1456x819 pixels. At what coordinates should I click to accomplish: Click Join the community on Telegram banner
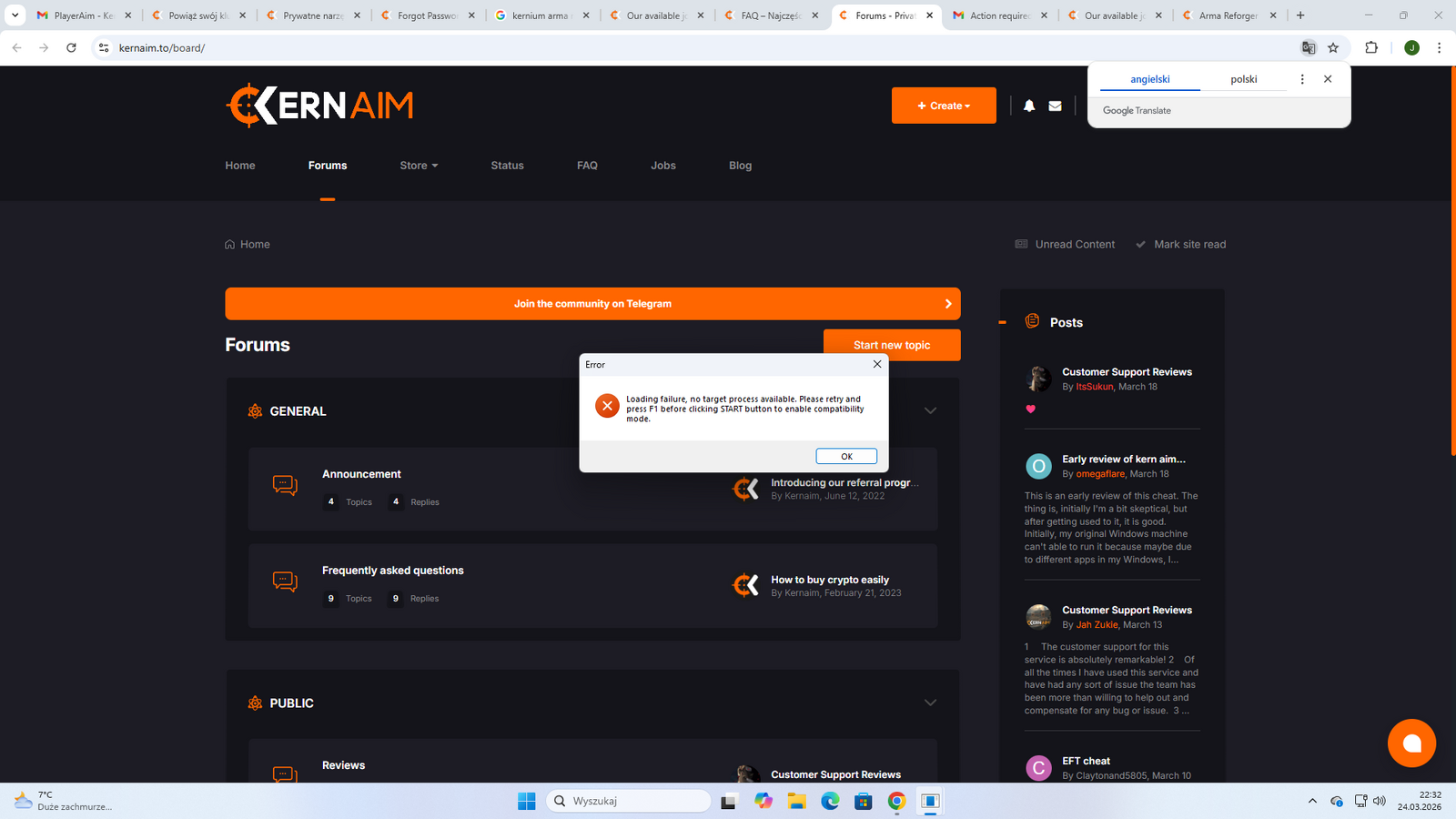tap(592, 304)
